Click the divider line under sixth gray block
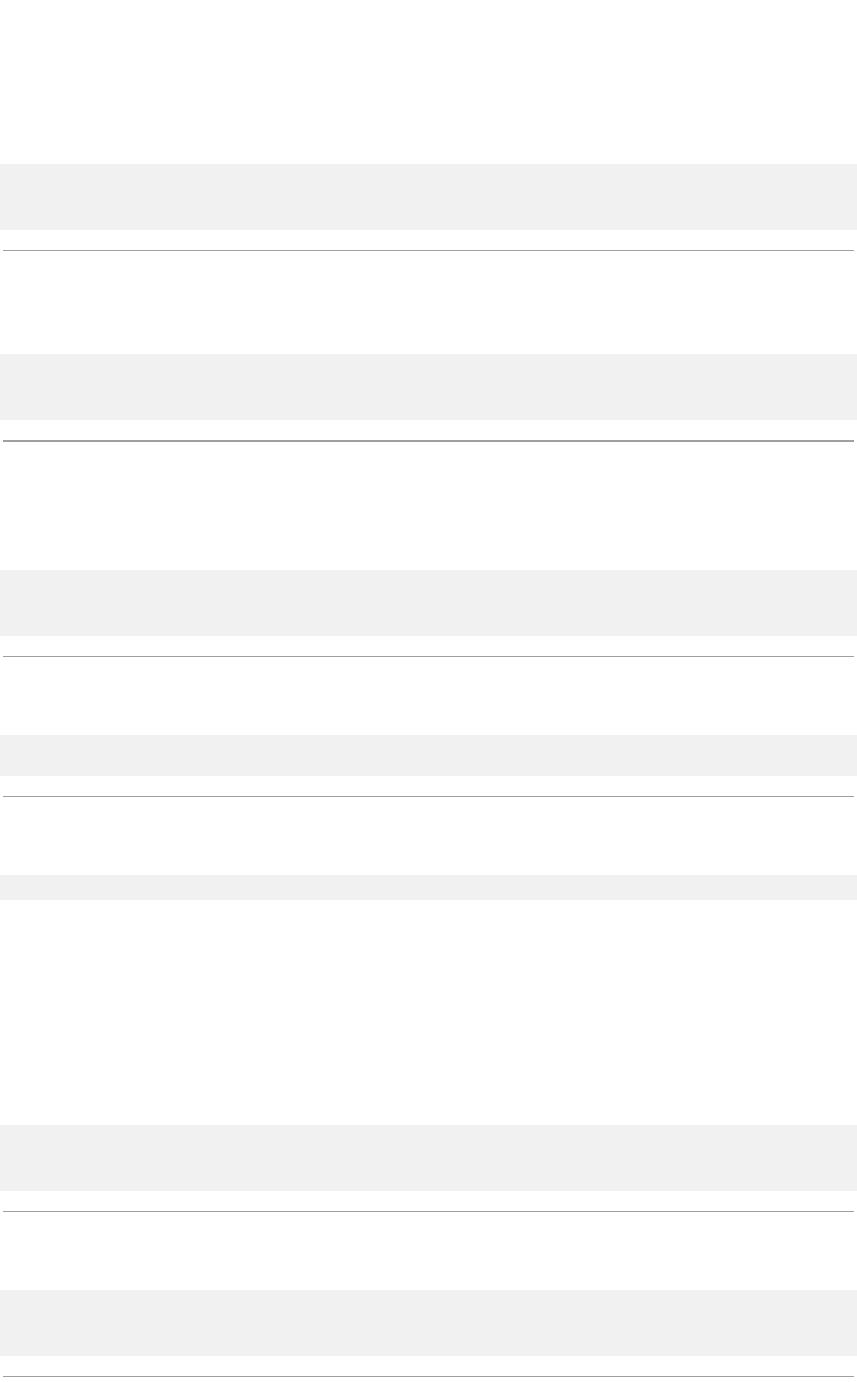The image size is (857, 1382). (x=428, y=1211)
